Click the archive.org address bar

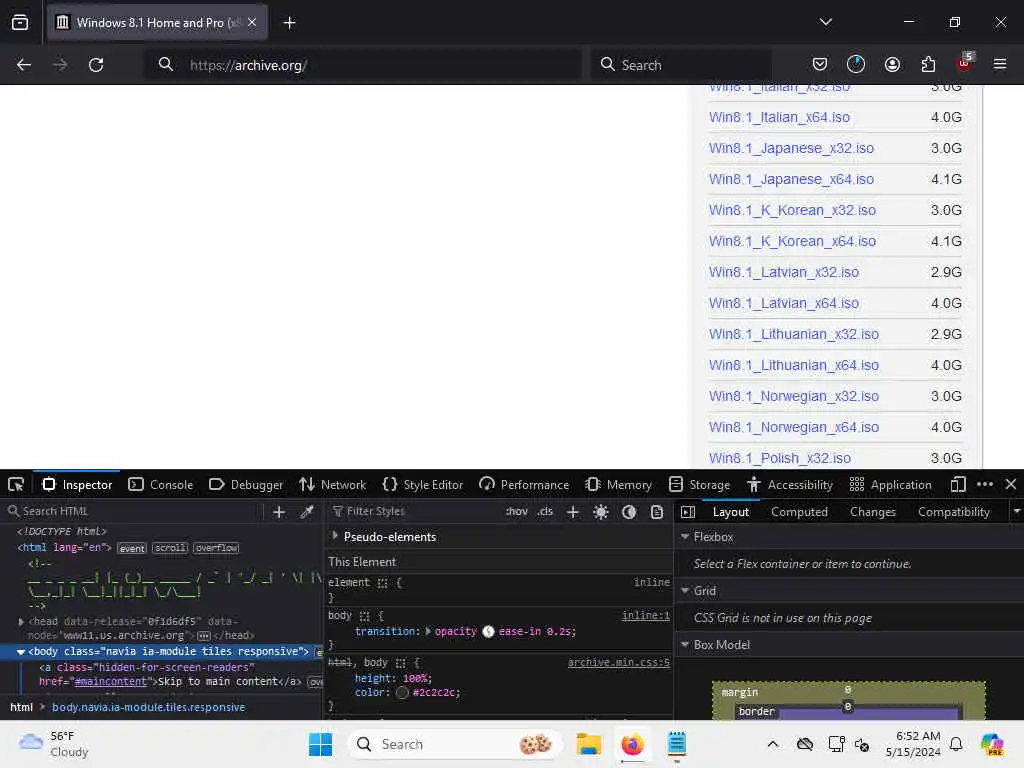point(362,65)
